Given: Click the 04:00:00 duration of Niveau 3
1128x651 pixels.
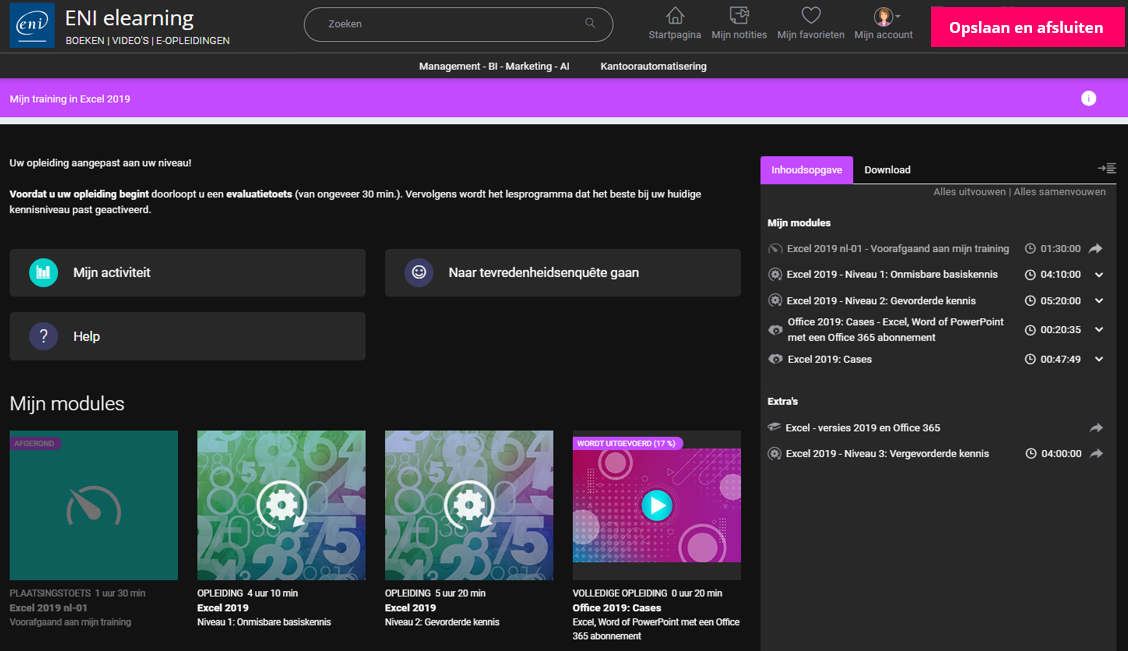Looking at the screenshot, I should point(1060,453).
